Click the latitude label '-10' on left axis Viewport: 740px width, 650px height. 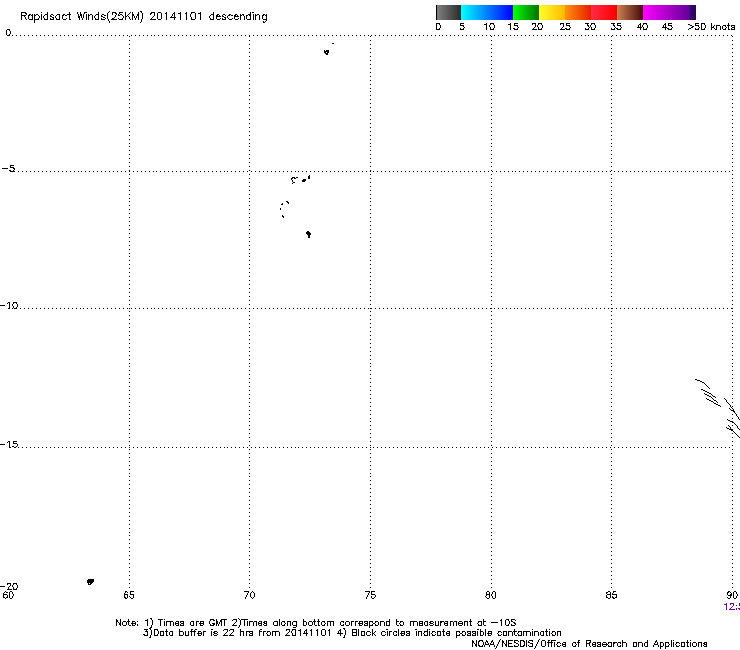9,305
